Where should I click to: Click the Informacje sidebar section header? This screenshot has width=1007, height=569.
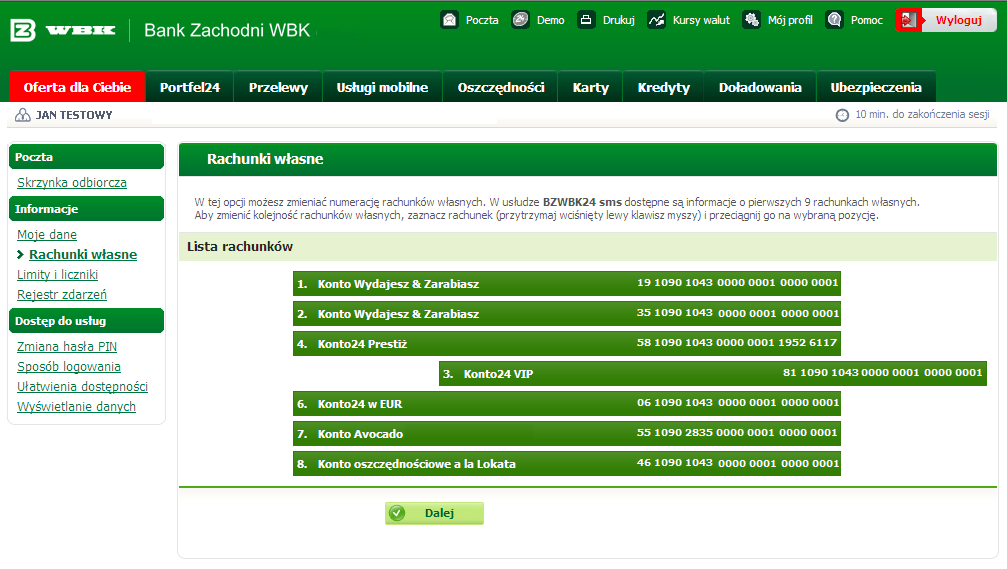pos(86,209)
